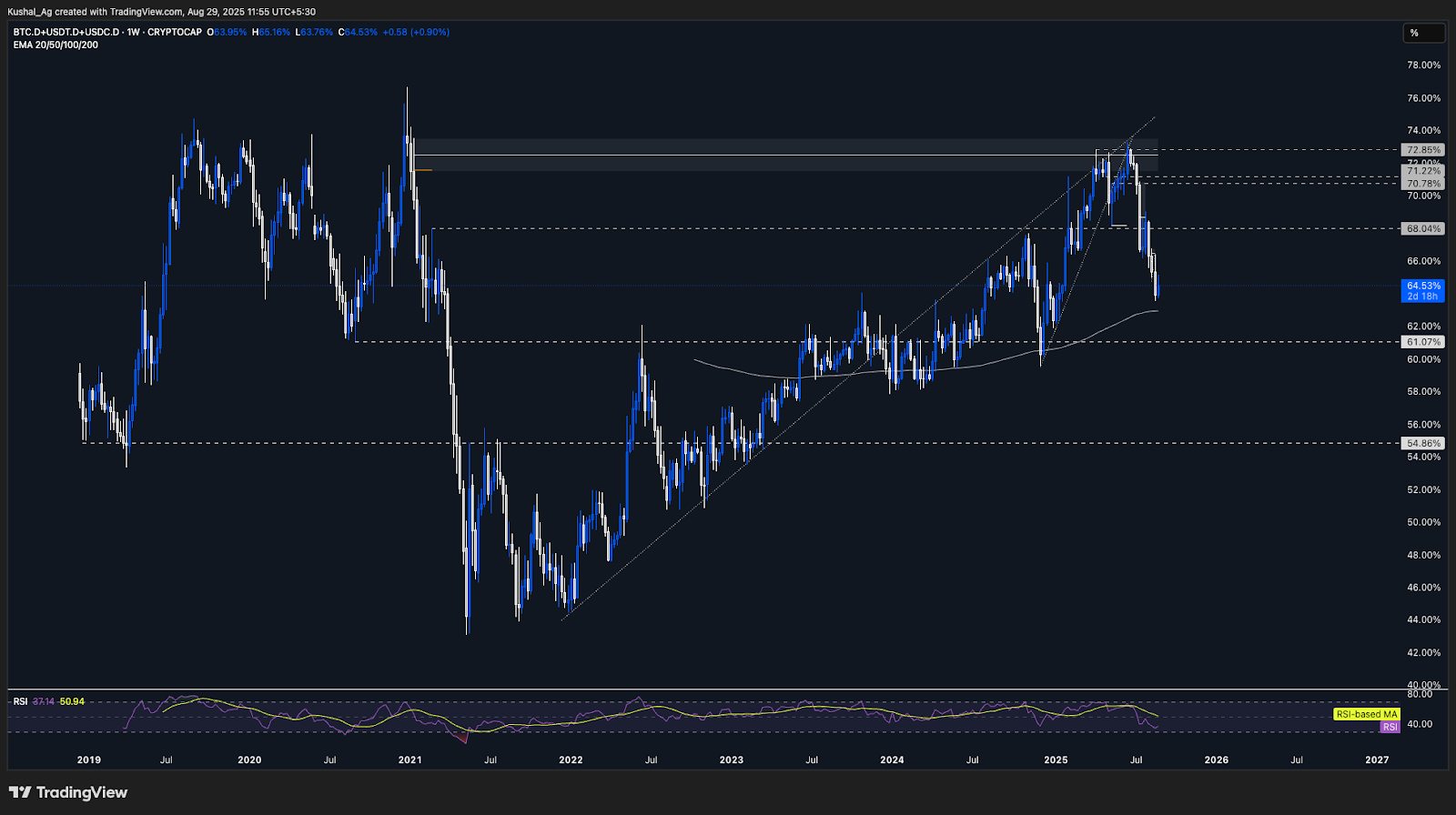Image resolution: width=1456 pixels, height=815 pixels.
Task: Click the 2024 label on the time axis
Action: click(x=892, y=760)
